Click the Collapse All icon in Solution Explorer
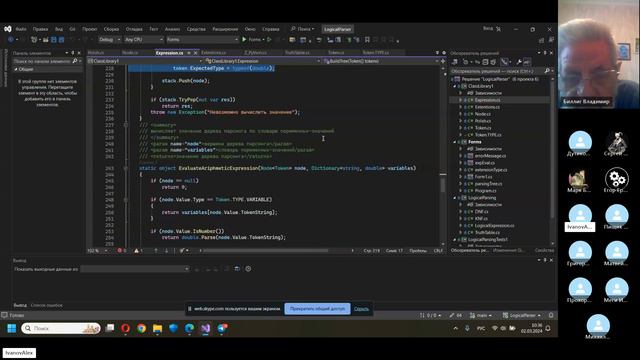Screen dimensions: 640x360 485,62
